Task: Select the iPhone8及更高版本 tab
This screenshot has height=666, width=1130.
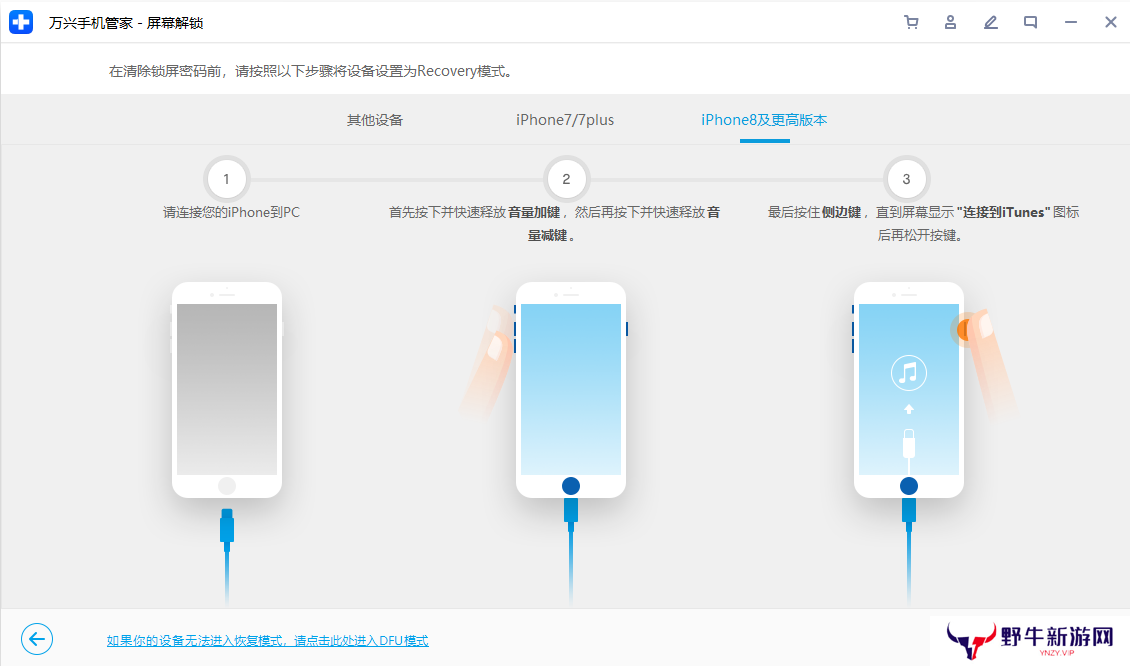Action: (x=764, y=120)
